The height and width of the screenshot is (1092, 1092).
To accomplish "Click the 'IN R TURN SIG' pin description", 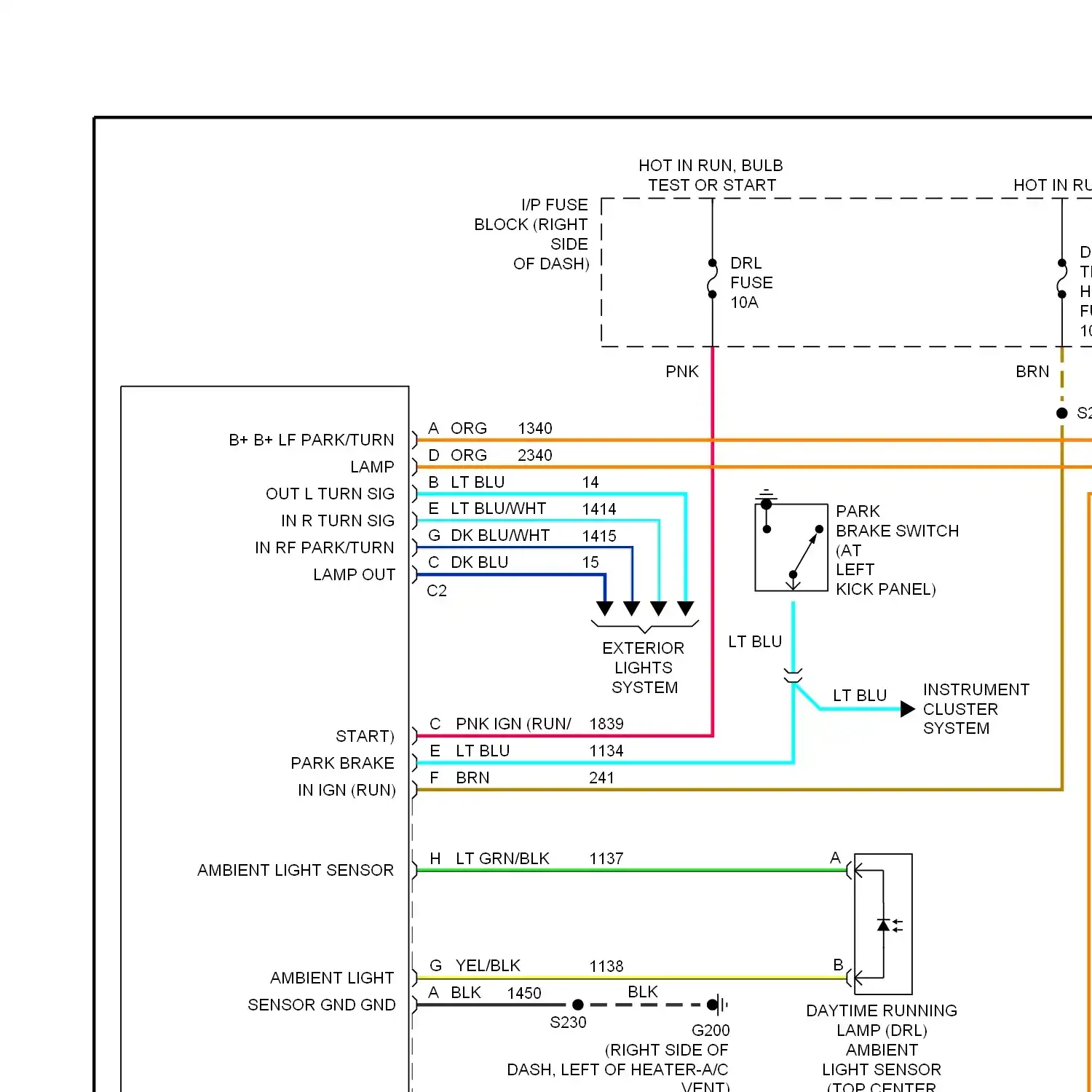I will tap(338, 521).
